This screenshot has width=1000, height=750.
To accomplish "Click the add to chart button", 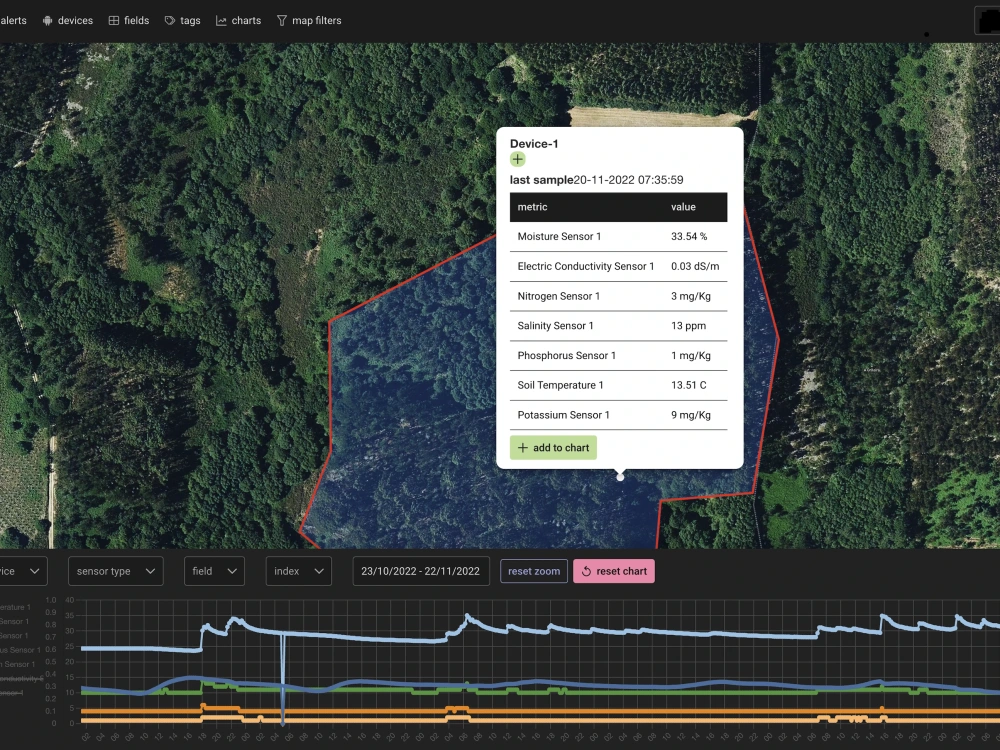I will point(553,448).
